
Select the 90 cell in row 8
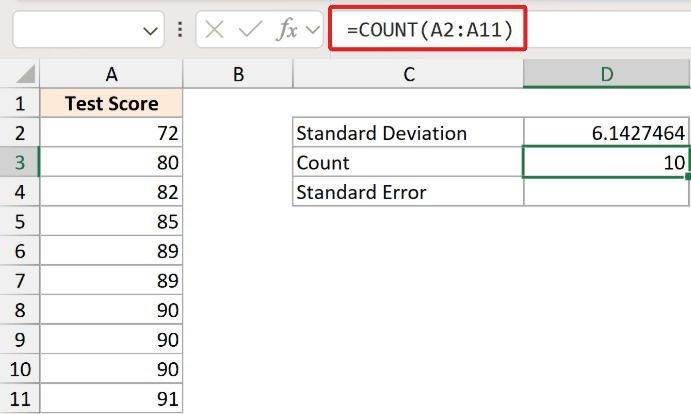(111, 310)
